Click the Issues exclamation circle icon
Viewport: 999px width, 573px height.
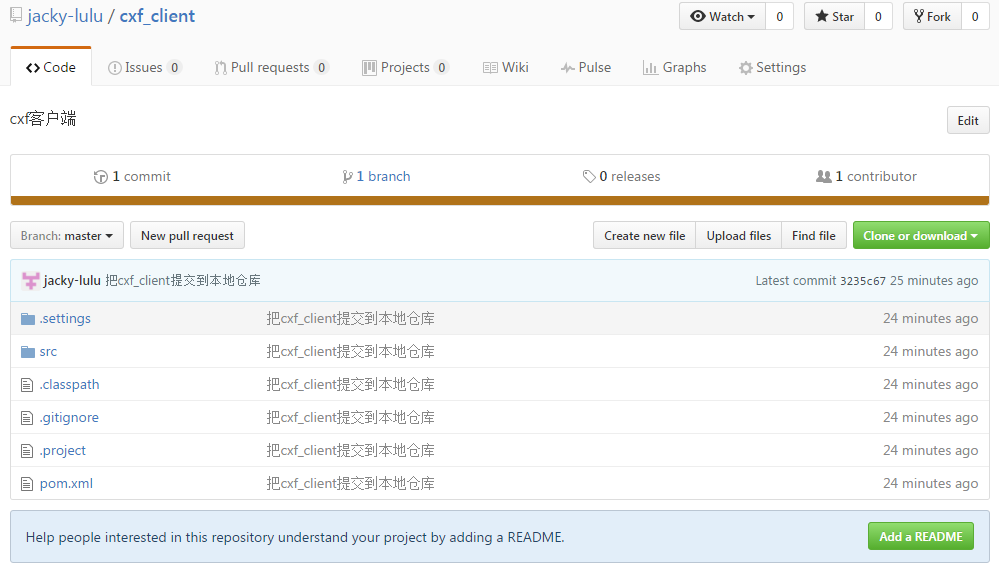pos(115,68)
